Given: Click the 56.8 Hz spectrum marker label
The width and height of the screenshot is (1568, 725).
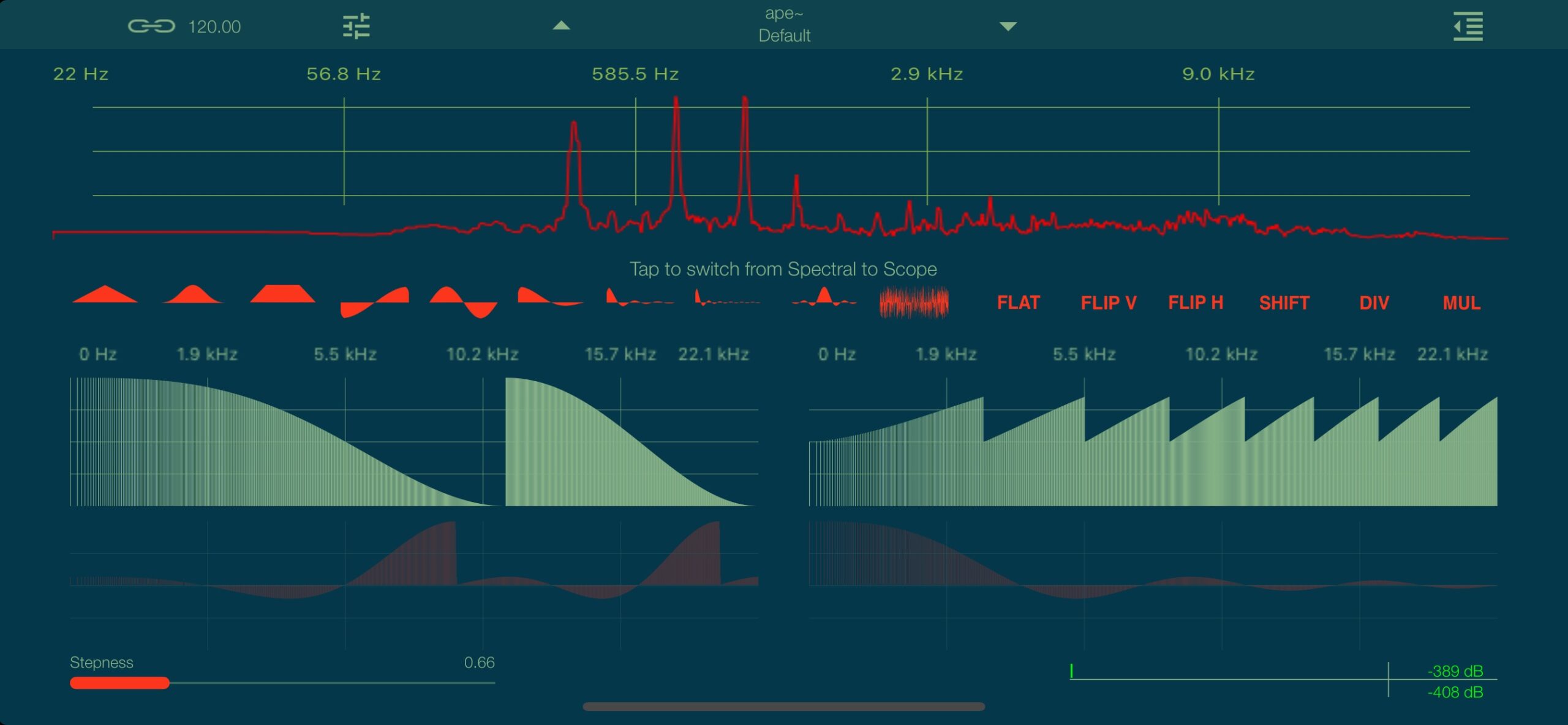Looking at the screenshot, I should 344,74.
